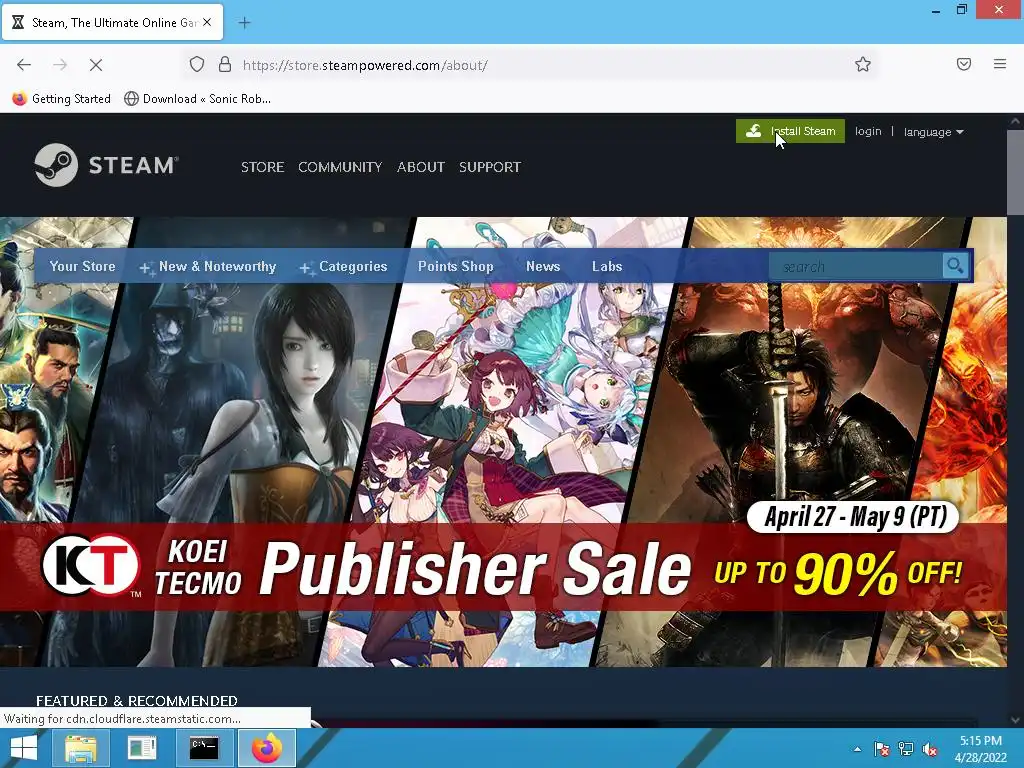Open the SUPPORT page
Image resolution: width=1024 pixels, height=768 pixels.
490,167
